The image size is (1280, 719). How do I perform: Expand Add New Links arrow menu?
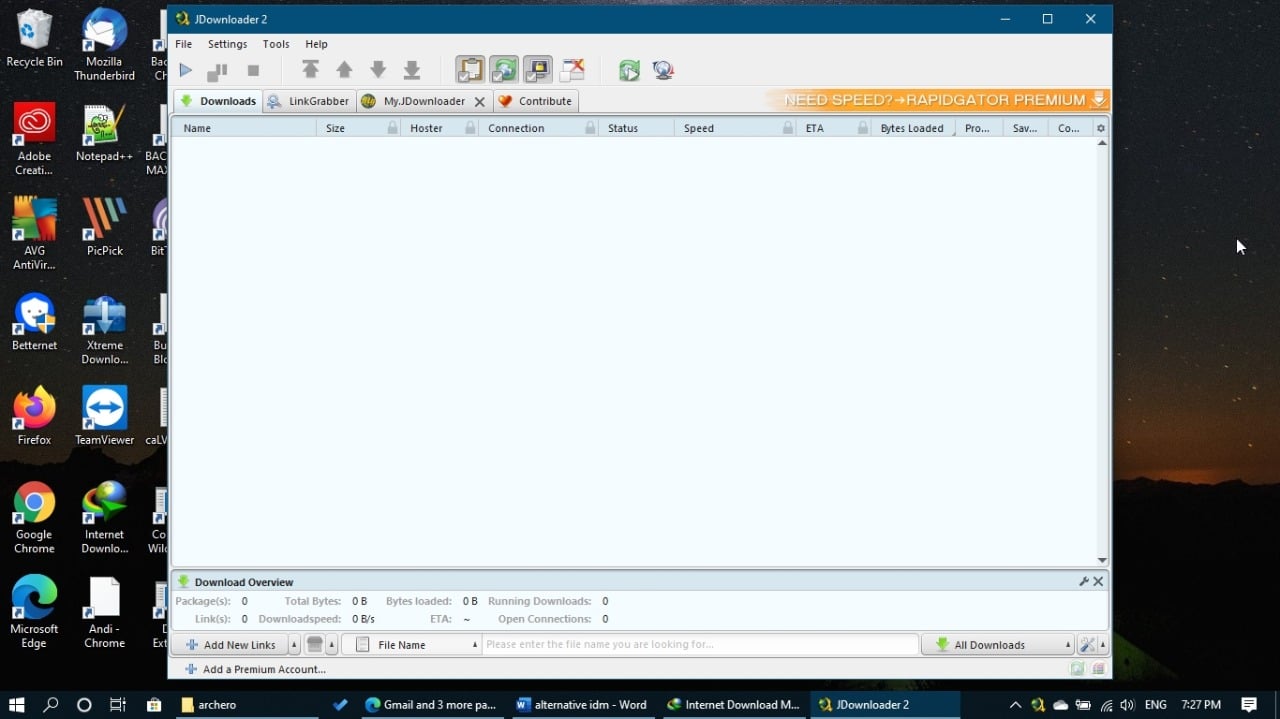[x=294, y=645]
